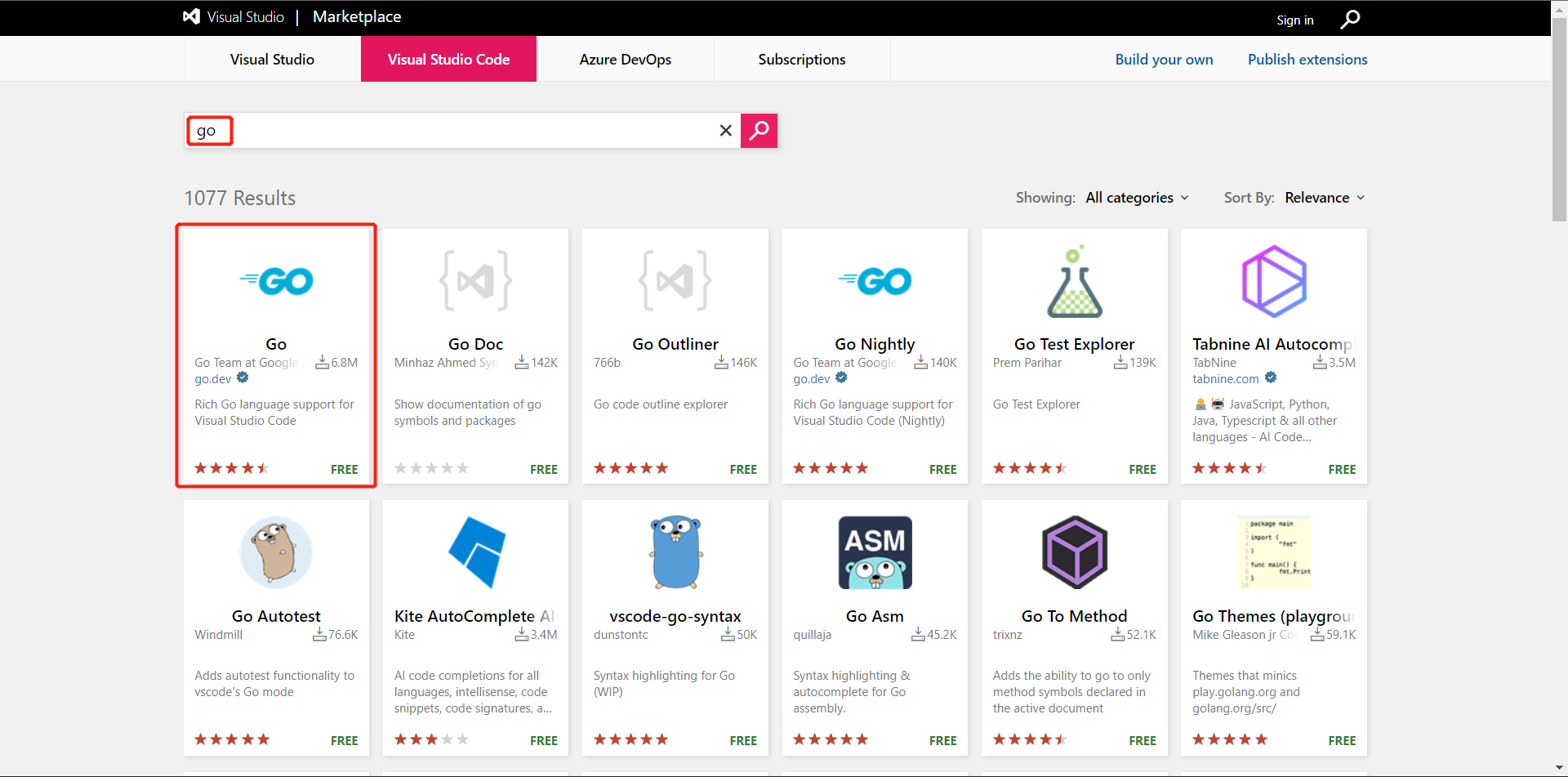Click the Marketplace header link
This screenshot has height=777, width=1568.
click(x=357, y=16)
